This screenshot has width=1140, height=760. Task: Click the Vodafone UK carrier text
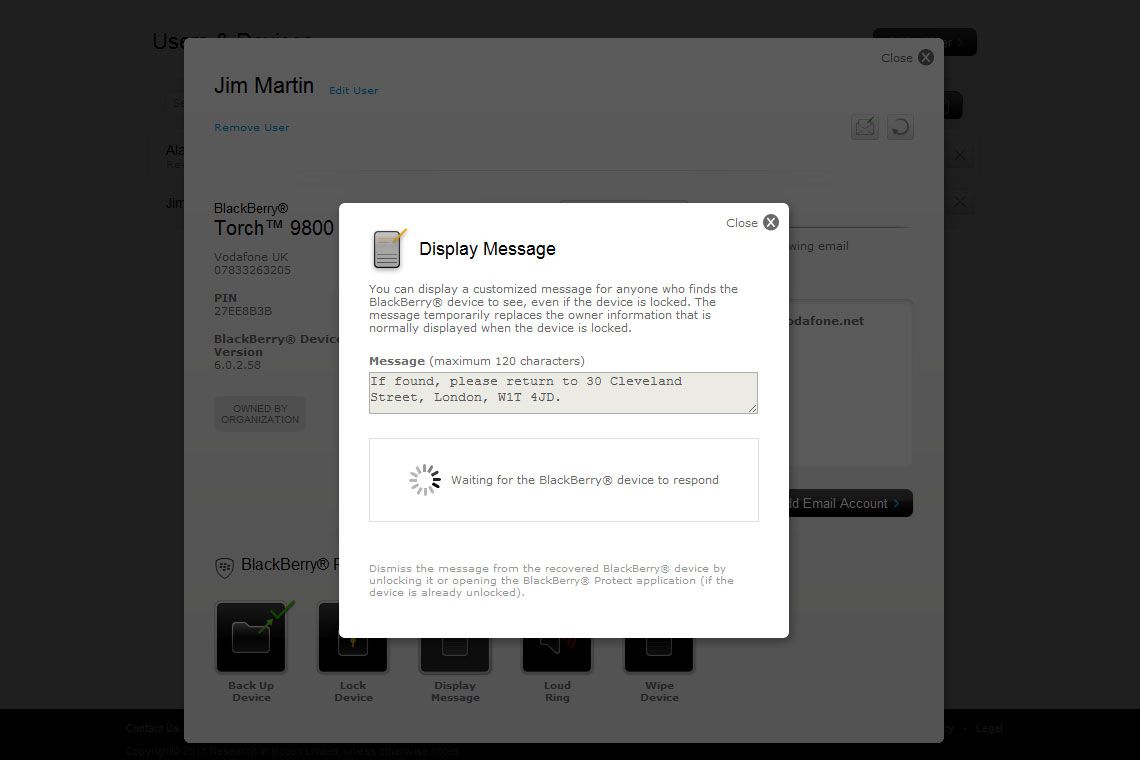point(251,257)
